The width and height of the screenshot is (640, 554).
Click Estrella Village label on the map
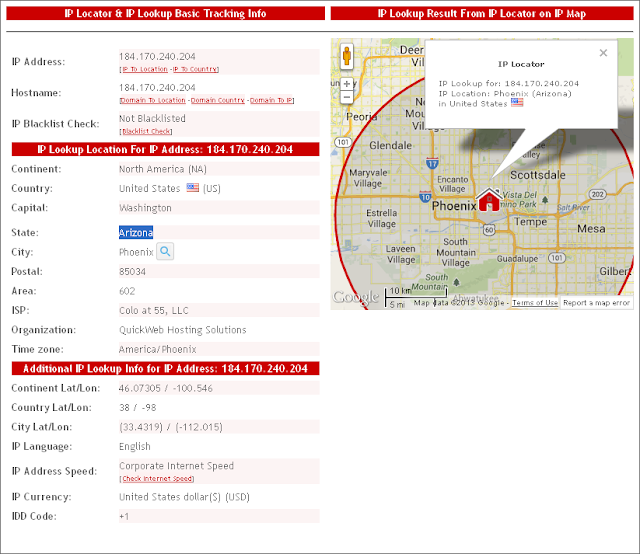(x=382, y=218)
